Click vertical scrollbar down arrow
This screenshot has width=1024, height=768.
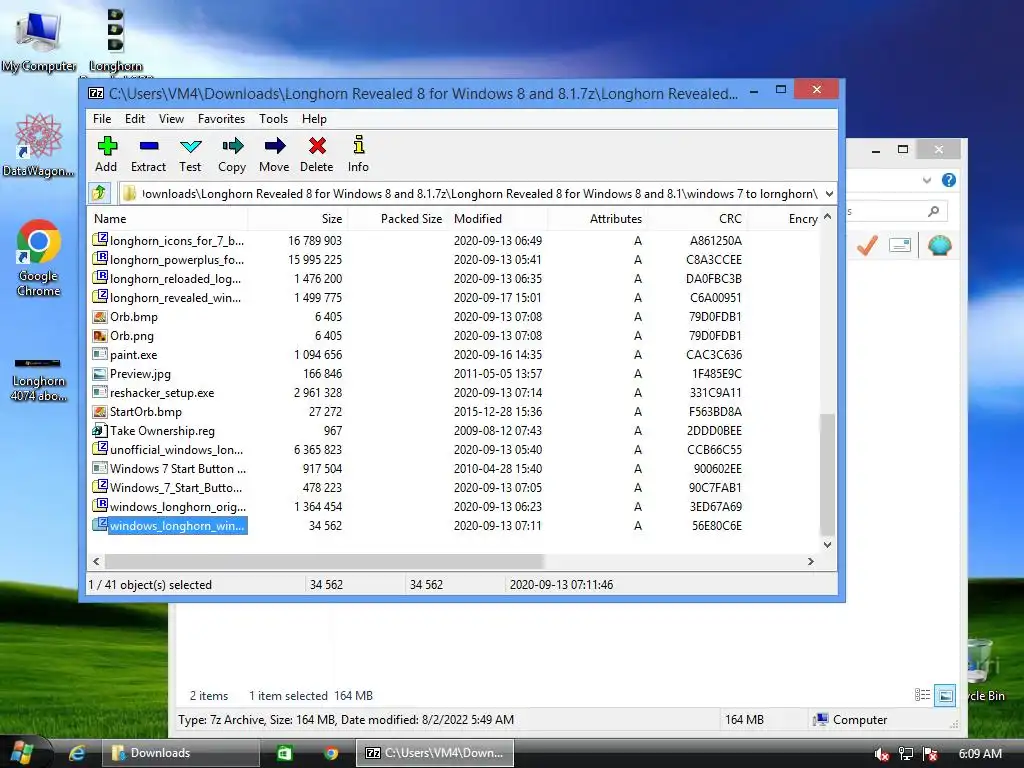(x=827, y=545)
